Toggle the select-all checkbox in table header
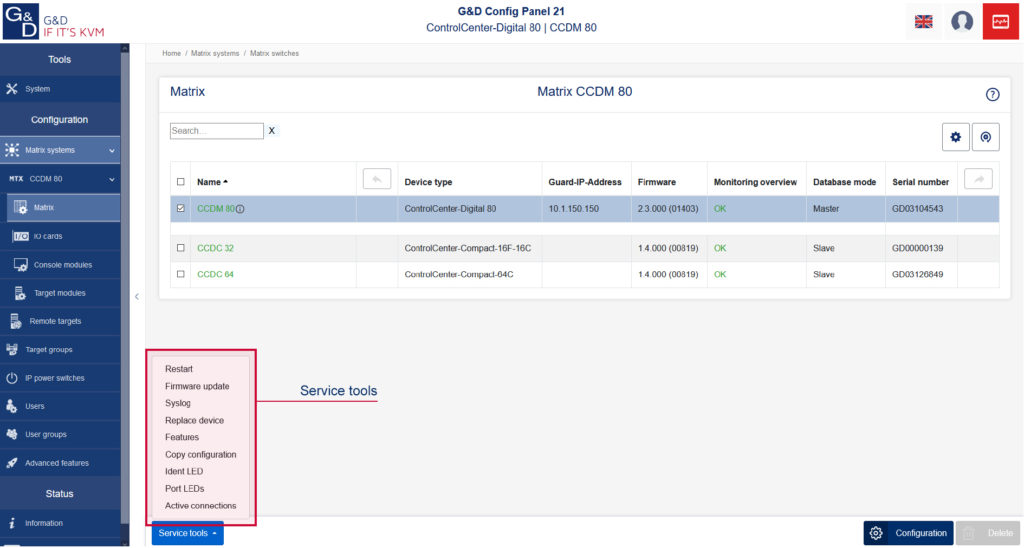Image resolution: width=1024 pixels, height=548 pixels. (x=181, y=182)
